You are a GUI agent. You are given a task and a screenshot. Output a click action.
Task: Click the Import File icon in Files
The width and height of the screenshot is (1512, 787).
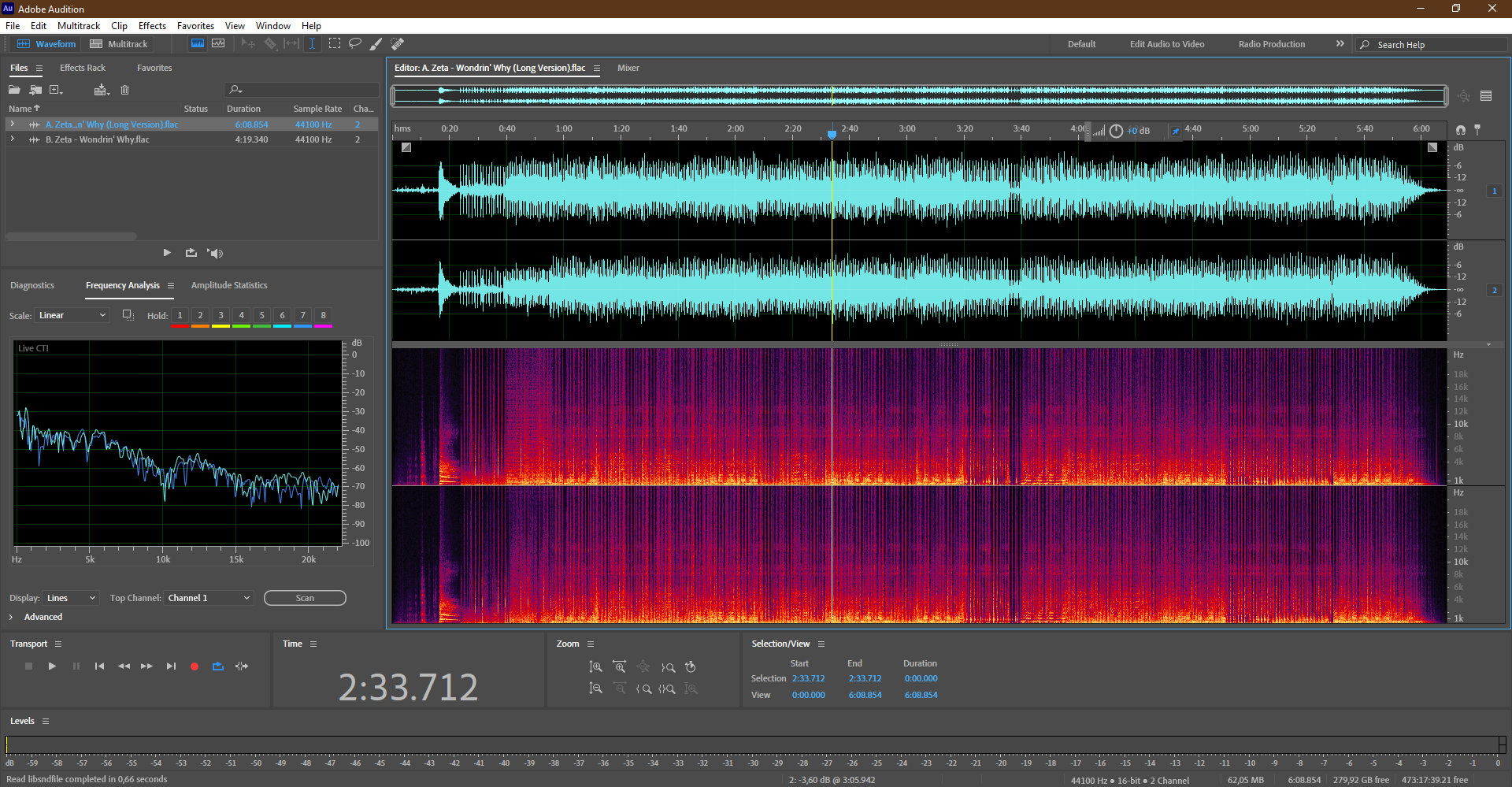(35, 90)
